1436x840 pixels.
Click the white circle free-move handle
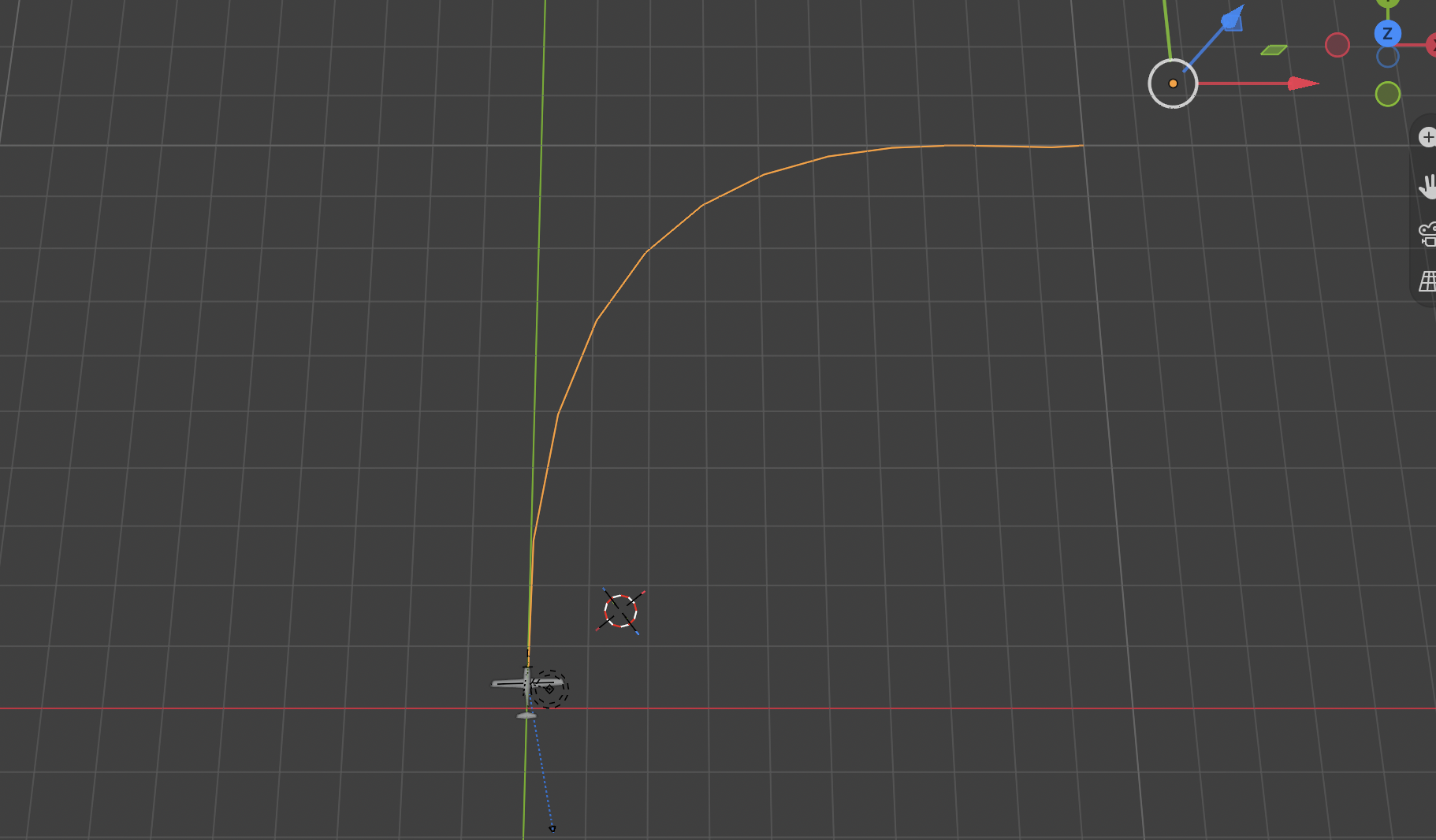[1173, 84]
